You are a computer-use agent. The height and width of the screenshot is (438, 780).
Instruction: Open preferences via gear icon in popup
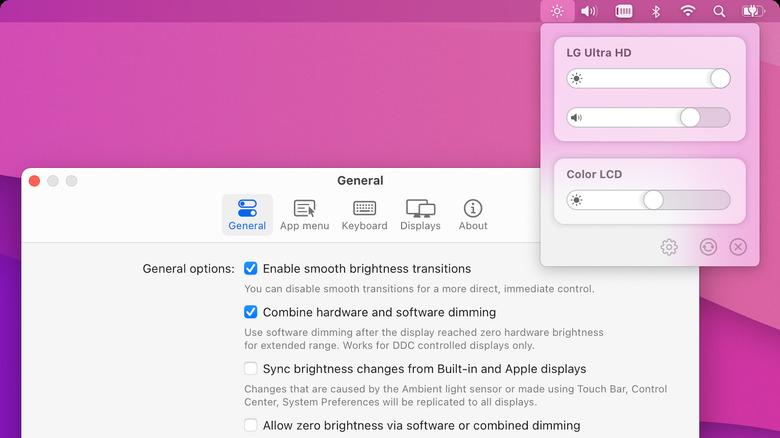[669, 247]
